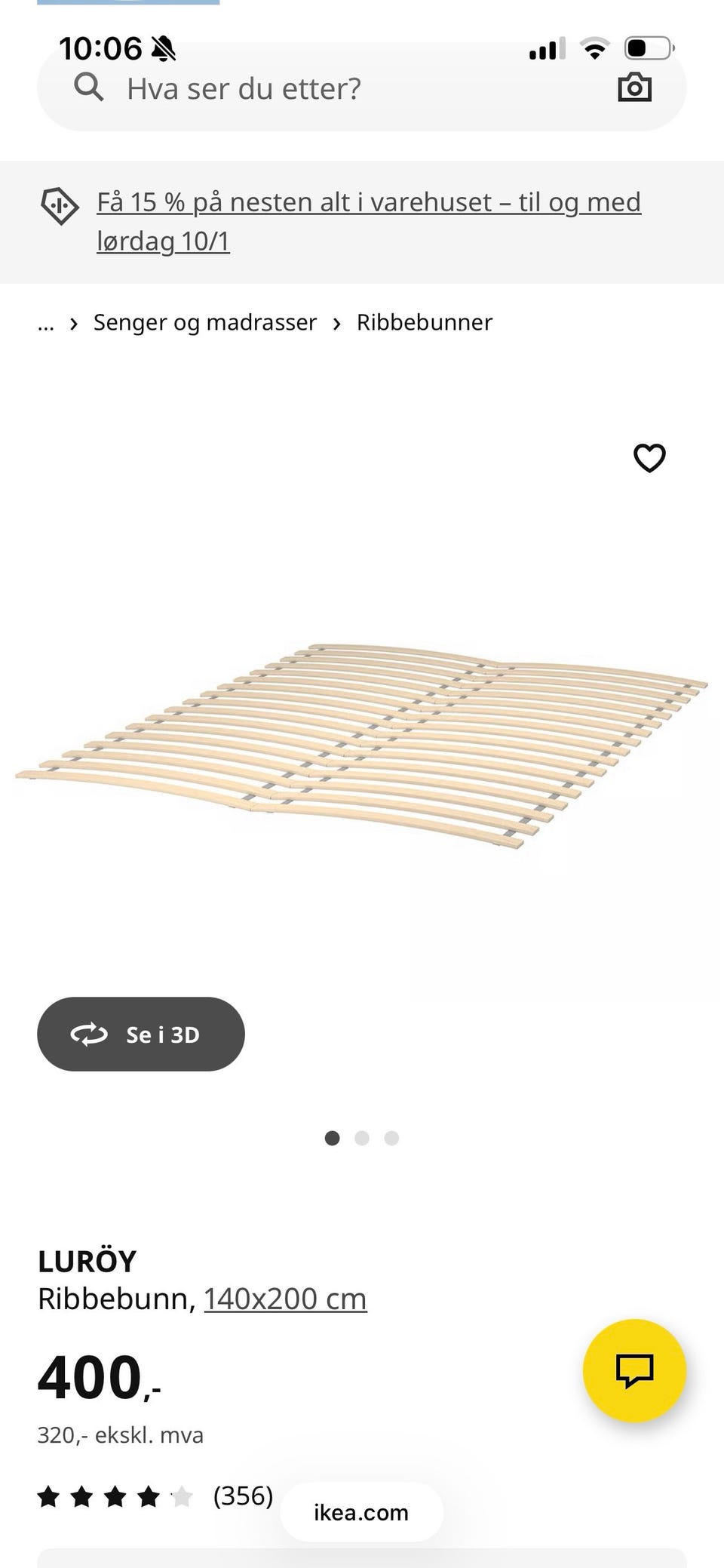
Task: Add LURÖY to favorites heart
Action: [649, 458]
